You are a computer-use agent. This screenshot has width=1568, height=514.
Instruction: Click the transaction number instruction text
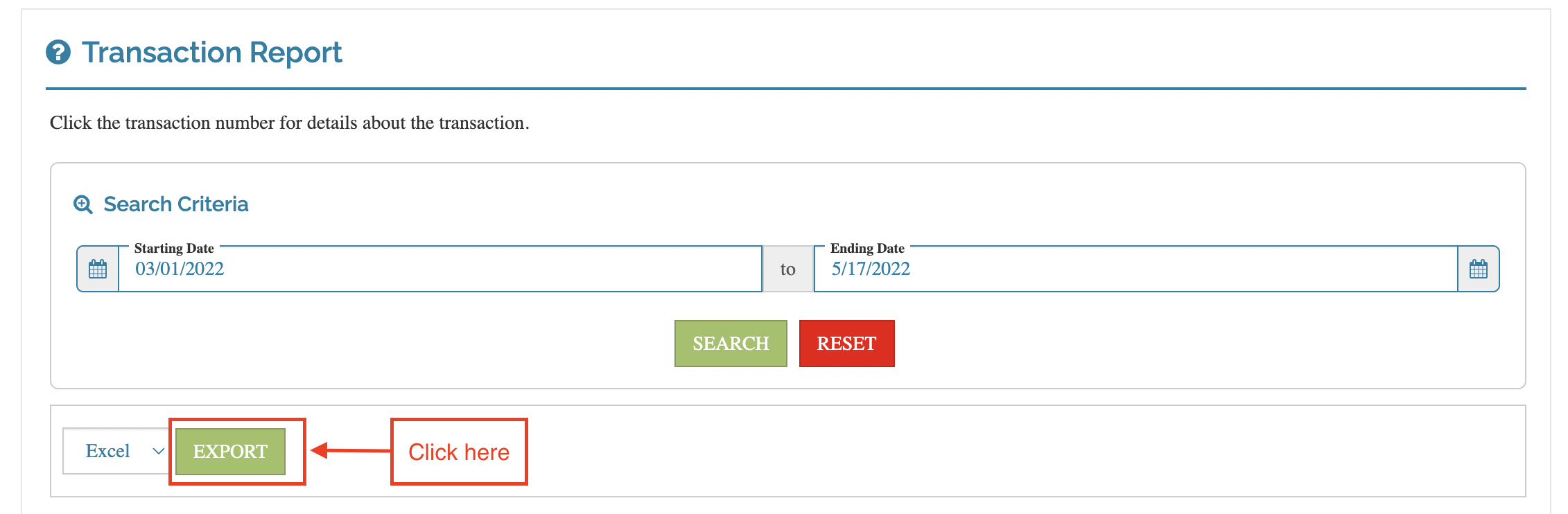pyautogui.click(x=289, y=123)
